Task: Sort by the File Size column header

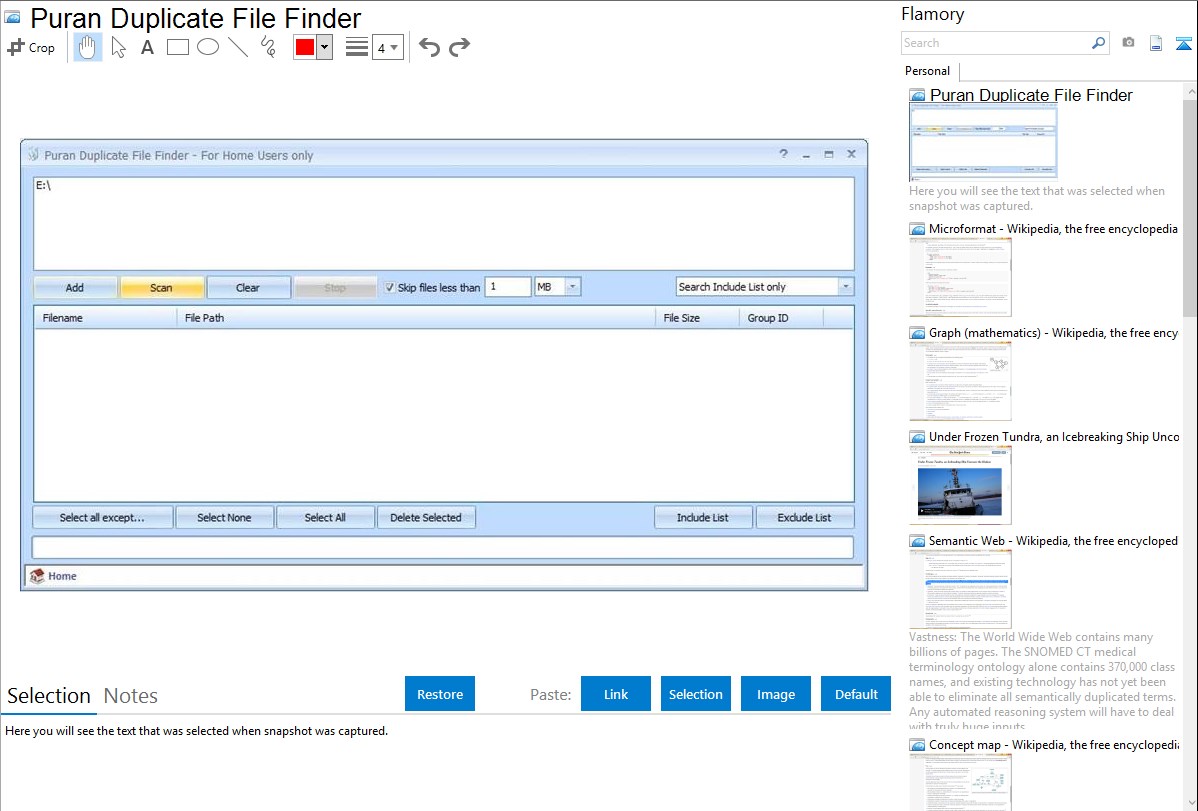Action: click(697, 318)
